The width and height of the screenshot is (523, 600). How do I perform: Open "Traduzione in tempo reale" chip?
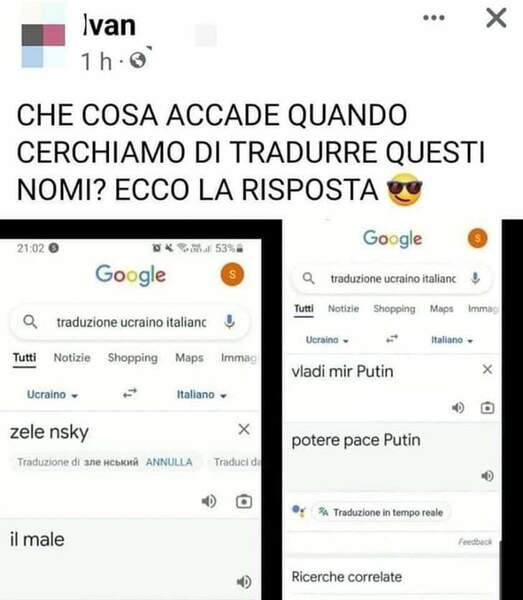tap(381, 512)
